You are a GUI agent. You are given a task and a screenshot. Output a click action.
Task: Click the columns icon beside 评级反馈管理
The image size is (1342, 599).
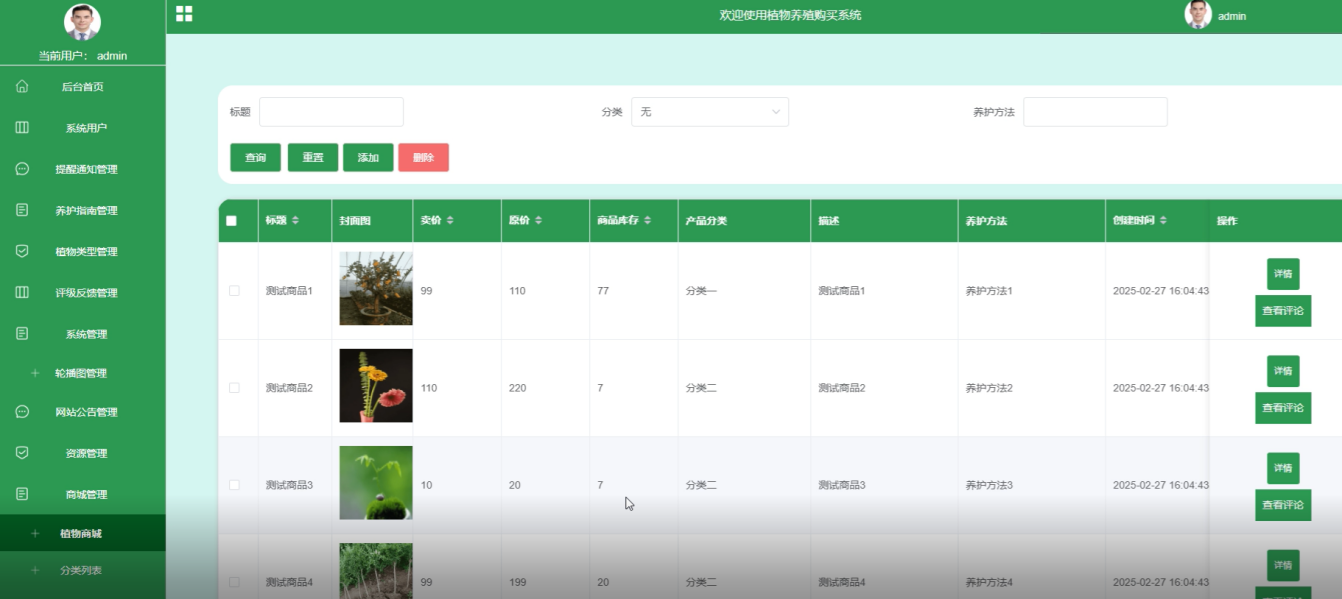point(22,292)
